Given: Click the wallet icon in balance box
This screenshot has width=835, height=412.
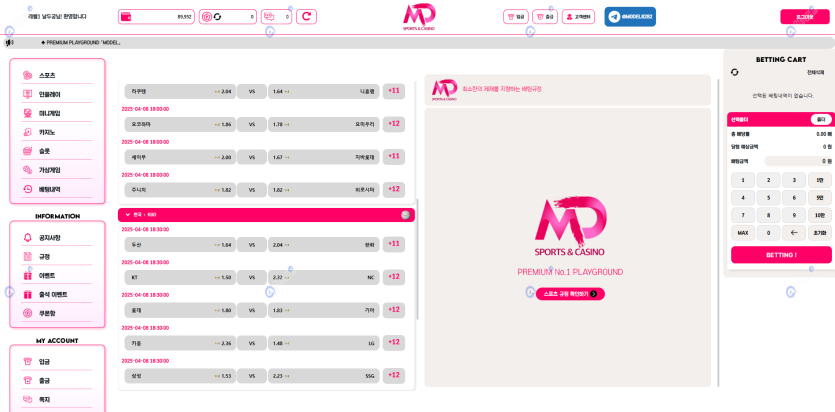Looking at the screenshot, I should 126,17.
